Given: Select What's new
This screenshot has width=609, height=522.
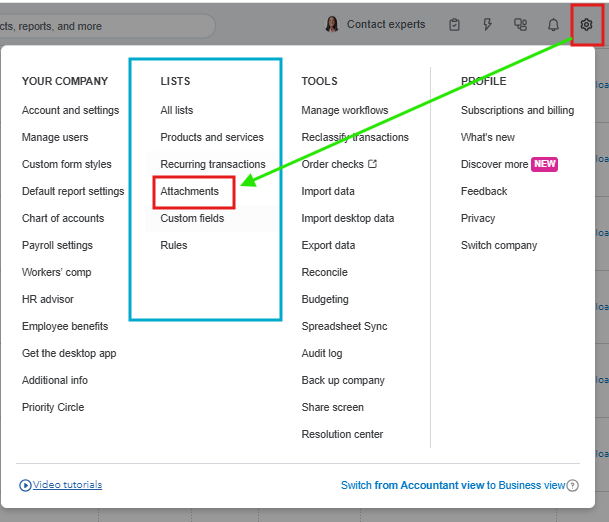Looking at the screenshot, I should 487,137.
